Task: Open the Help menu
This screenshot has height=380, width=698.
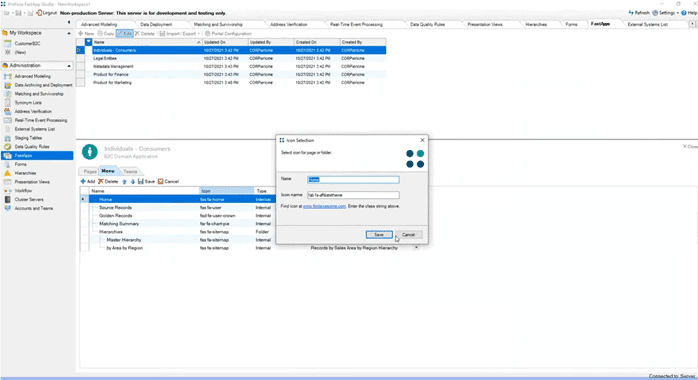Action: [x=689, y=13]
